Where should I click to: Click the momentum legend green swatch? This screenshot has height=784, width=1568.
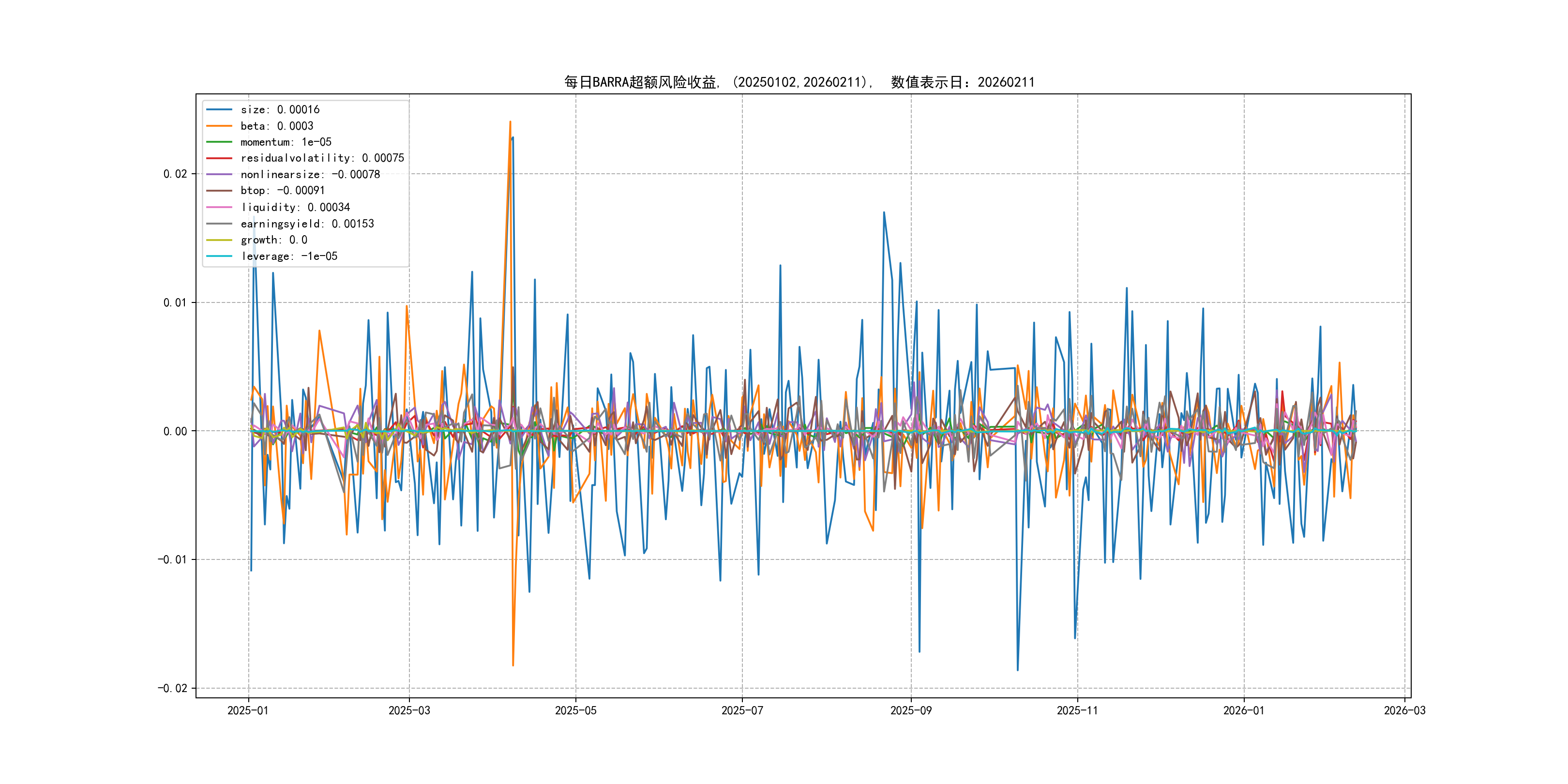tap(219, 142)
